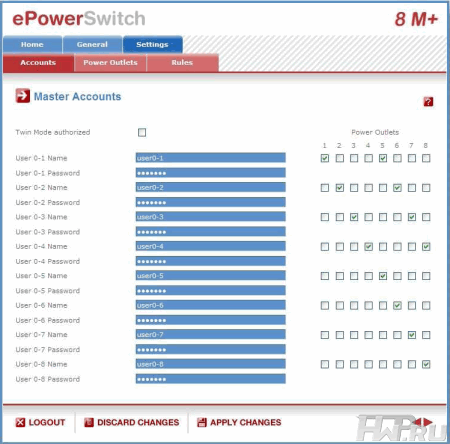Focus the User 0-5 Name field
The width and height of the screenshot is (450, 444).
pyautogui.click(x=211, y=276)
